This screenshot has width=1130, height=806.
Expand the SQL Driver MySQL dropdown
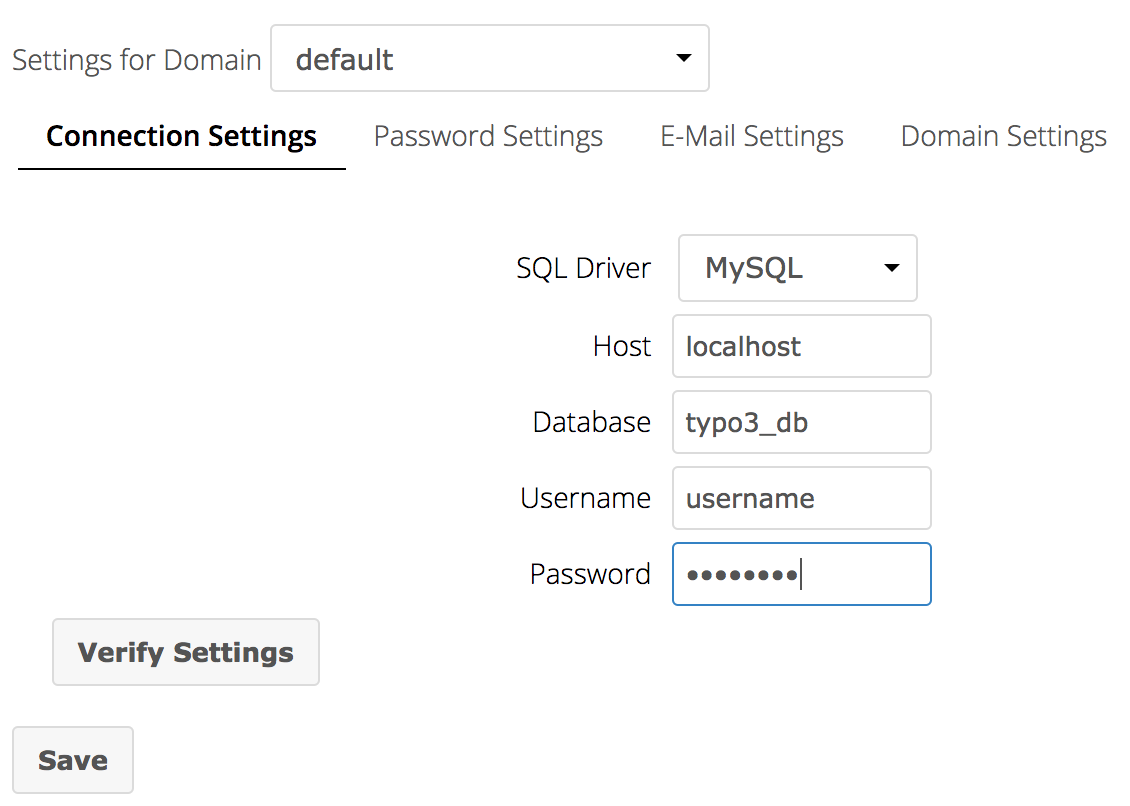pyautogui.click(x=796, y=268)
